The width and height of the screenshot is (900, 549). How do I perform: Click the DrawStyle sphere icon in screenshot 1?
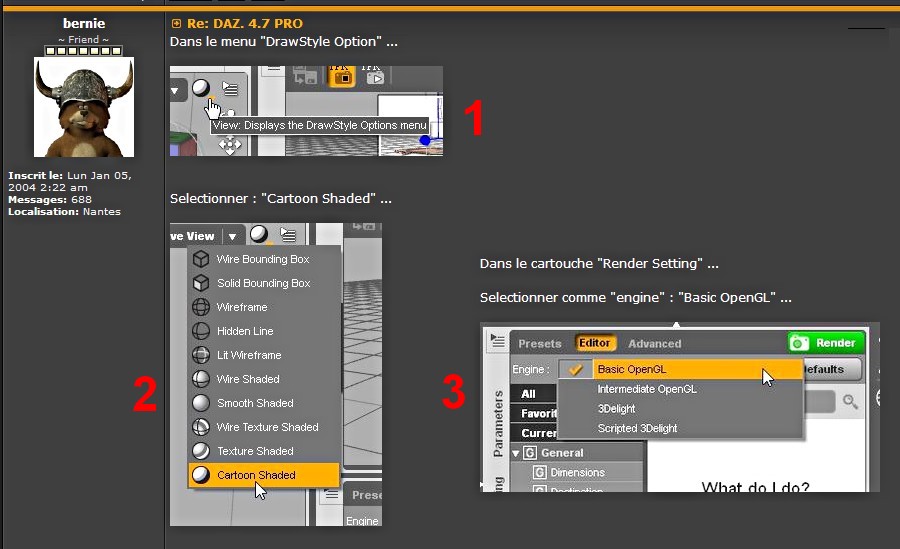(x=201, y=88)
